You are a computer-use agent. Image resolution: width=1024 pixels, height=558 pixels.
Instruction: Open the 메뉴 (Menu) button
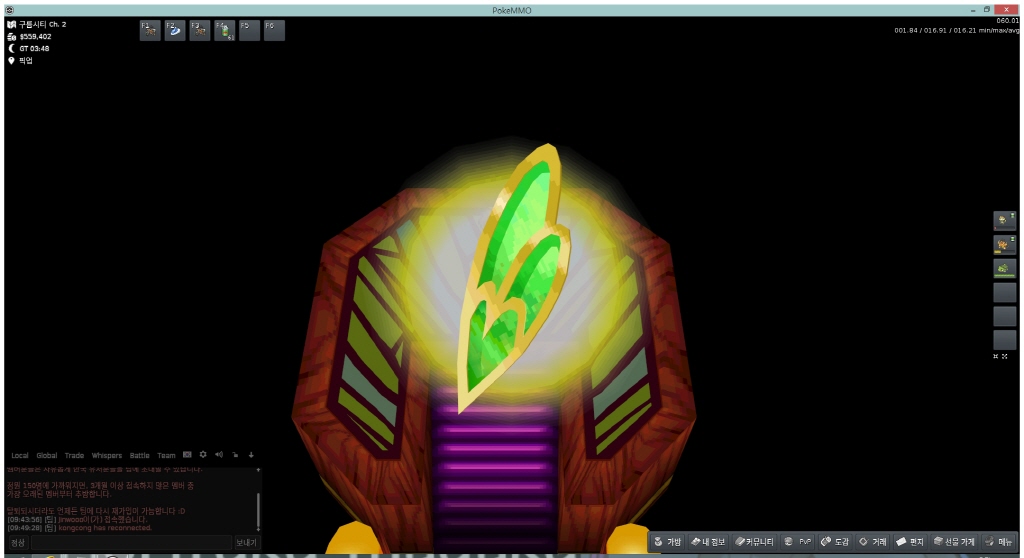(x=1000, y=541)
